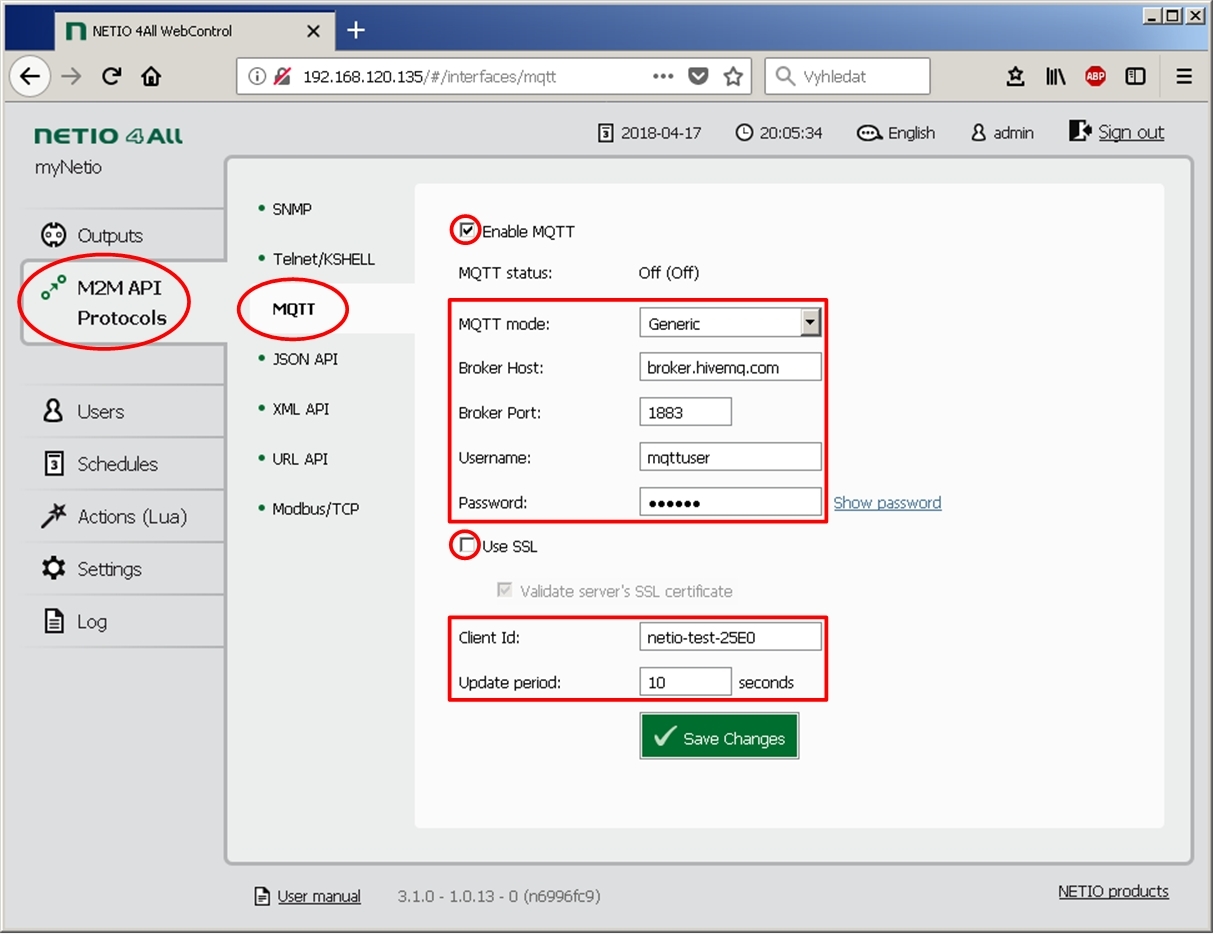The width and height of the screenshot is (1214, 934).
Task: Open the browser home page
Action: tap(150, 76)
